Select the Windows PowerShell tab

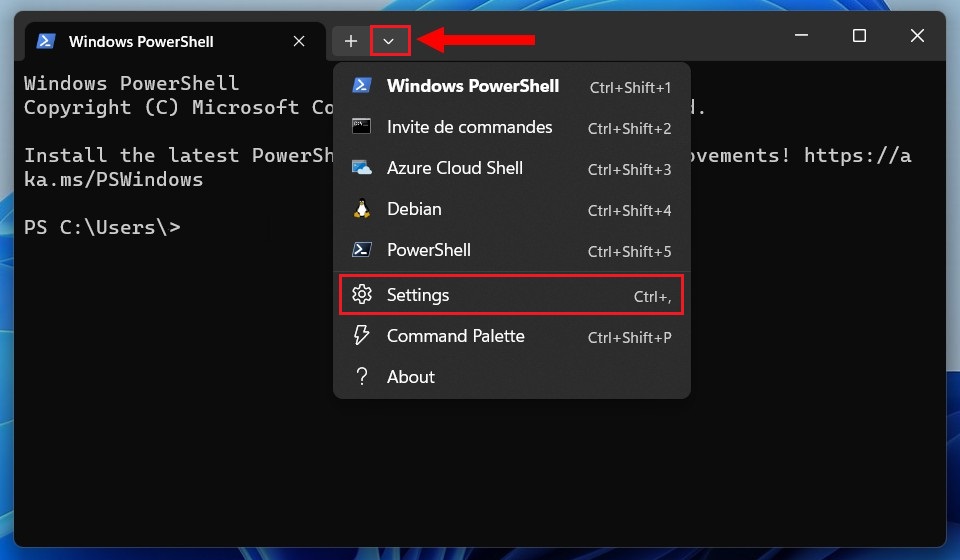click(174, 41)
